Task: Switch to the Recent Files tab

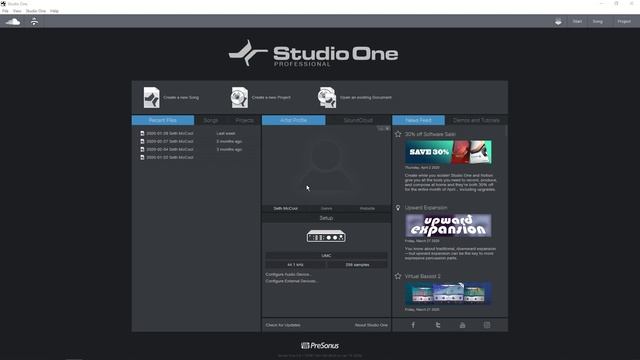Action: coord(163,120)
